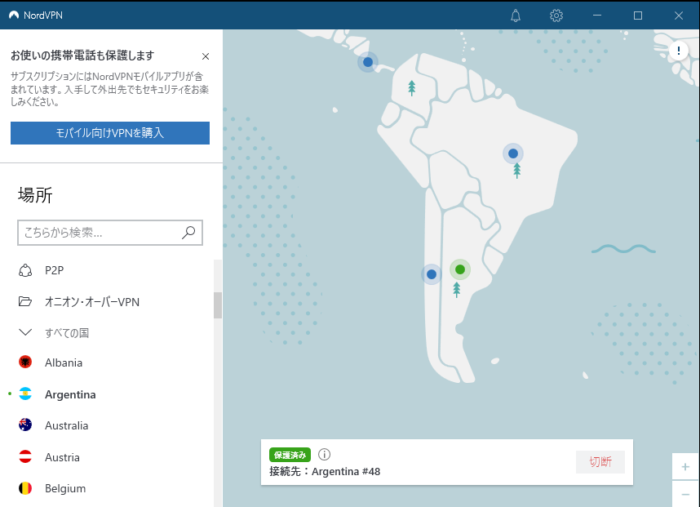Click the 切断 disconnect button
Image resolution: width=700 pixels, height=507 pixels.
pos(600,461)
